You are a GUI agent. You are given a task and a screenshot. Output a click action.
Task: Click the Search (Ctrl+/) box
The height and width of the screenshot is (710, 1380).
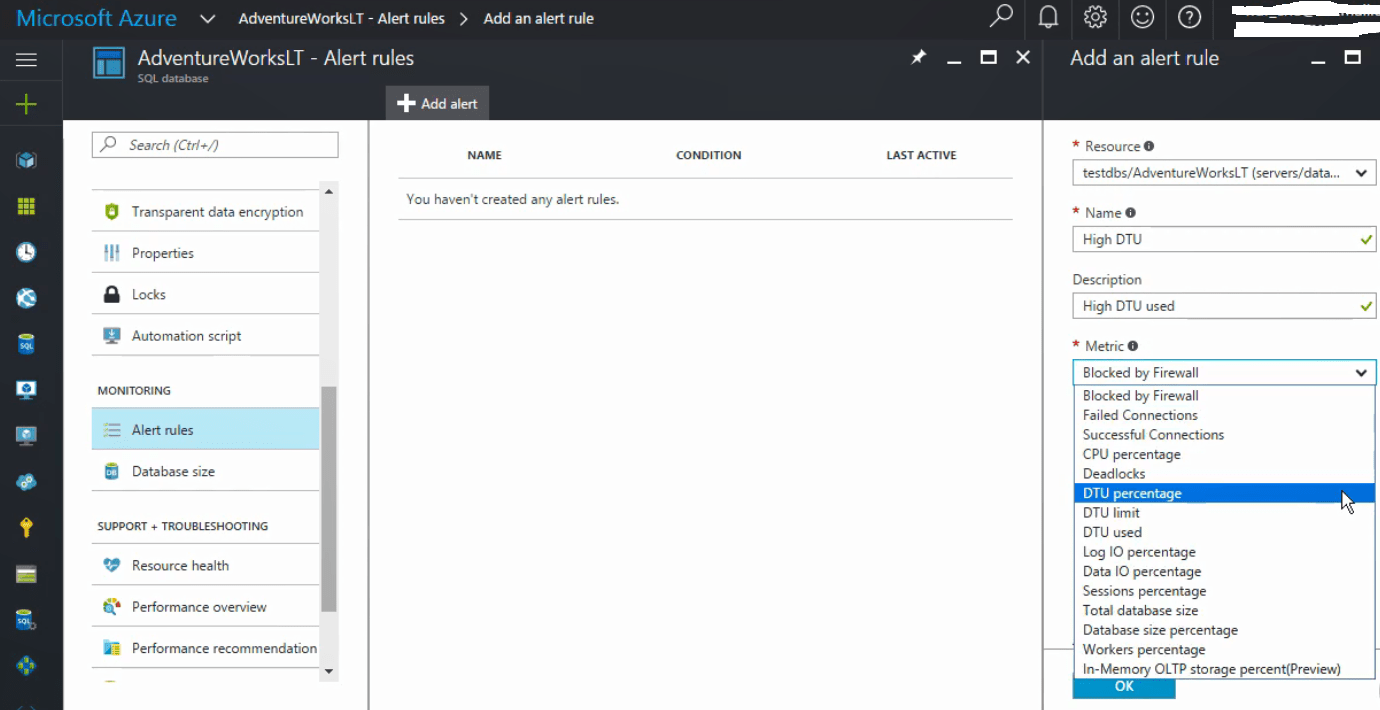(215, 145)
